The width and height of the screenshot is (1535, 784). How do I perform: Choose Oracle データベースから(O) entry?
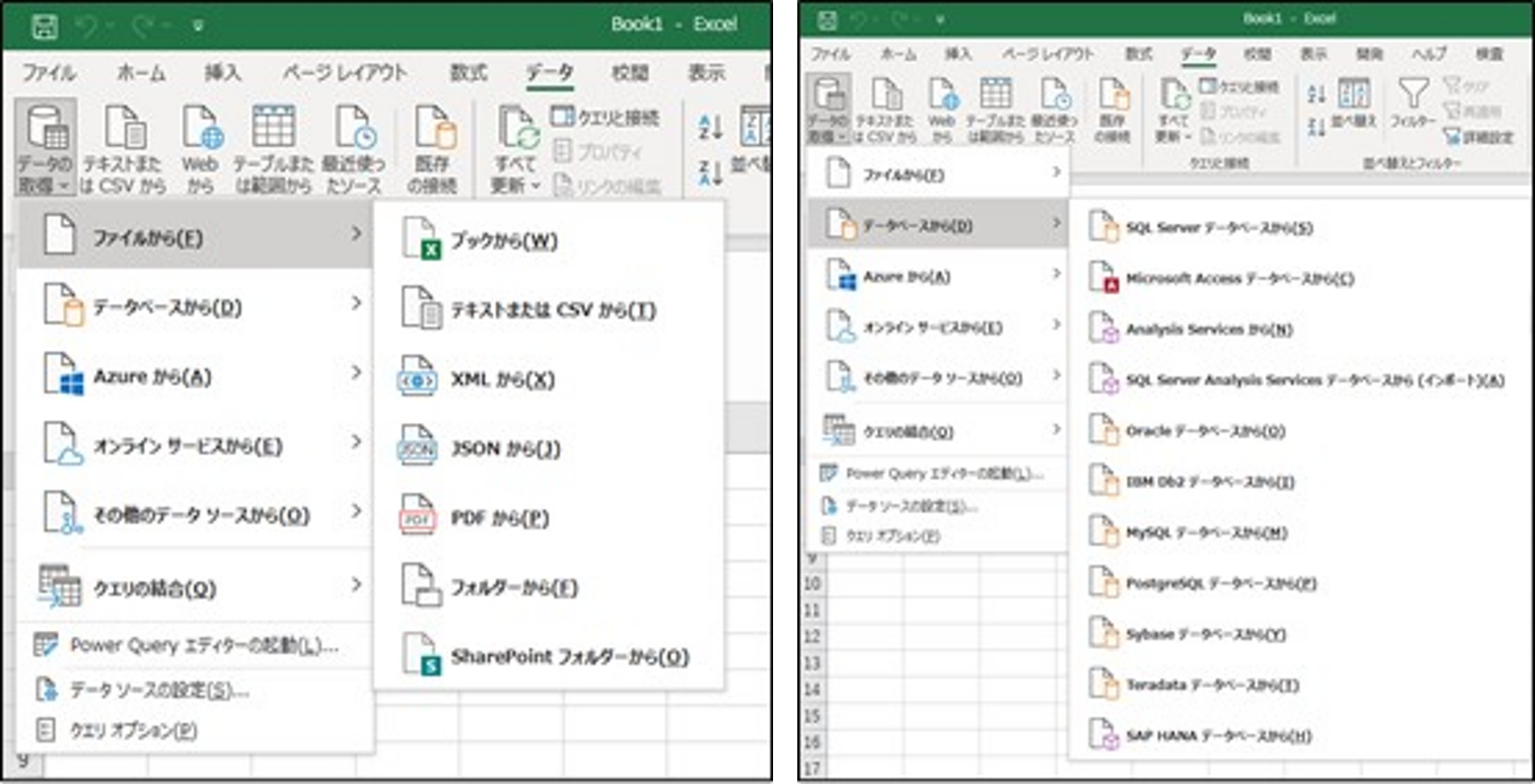click(1204, 431)
